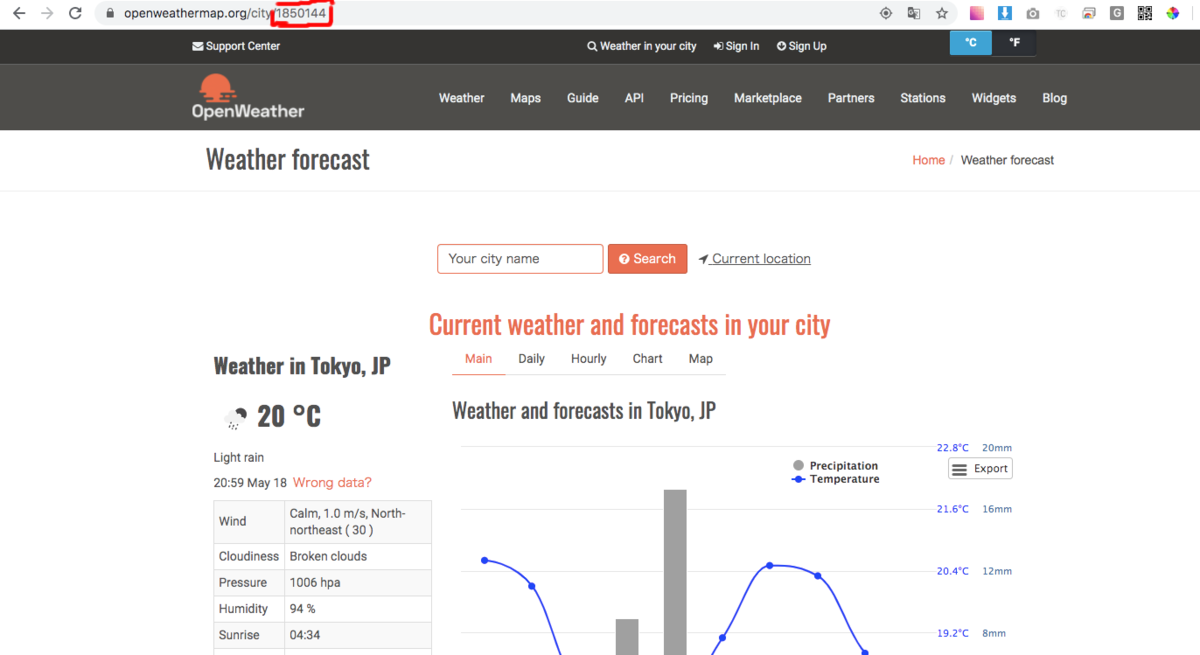Open the Weather nav menu
The image size is (1200, 655).
point(461,98)
